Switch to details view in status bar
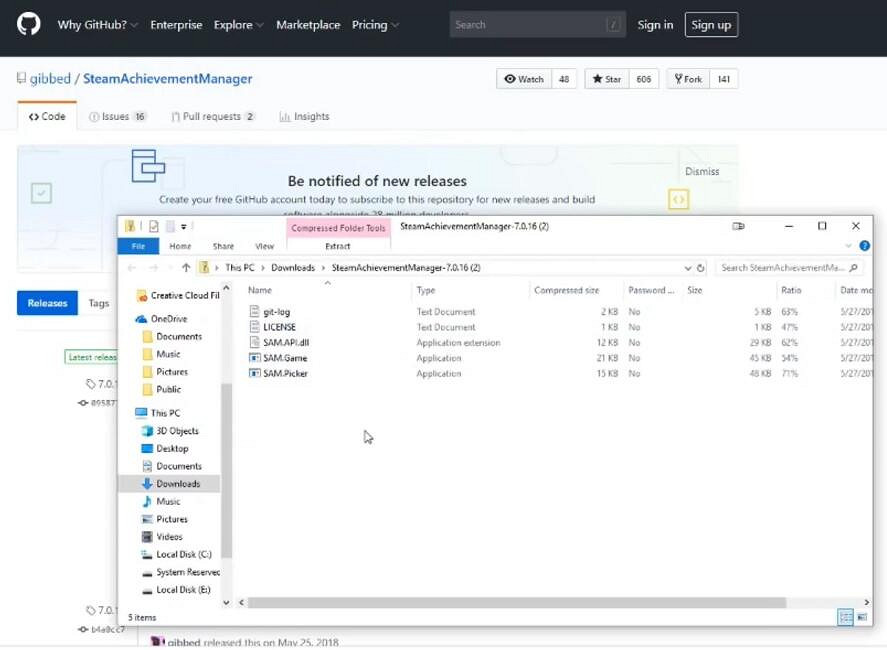This screenshot has width=887, height=650. coord(846,618)
